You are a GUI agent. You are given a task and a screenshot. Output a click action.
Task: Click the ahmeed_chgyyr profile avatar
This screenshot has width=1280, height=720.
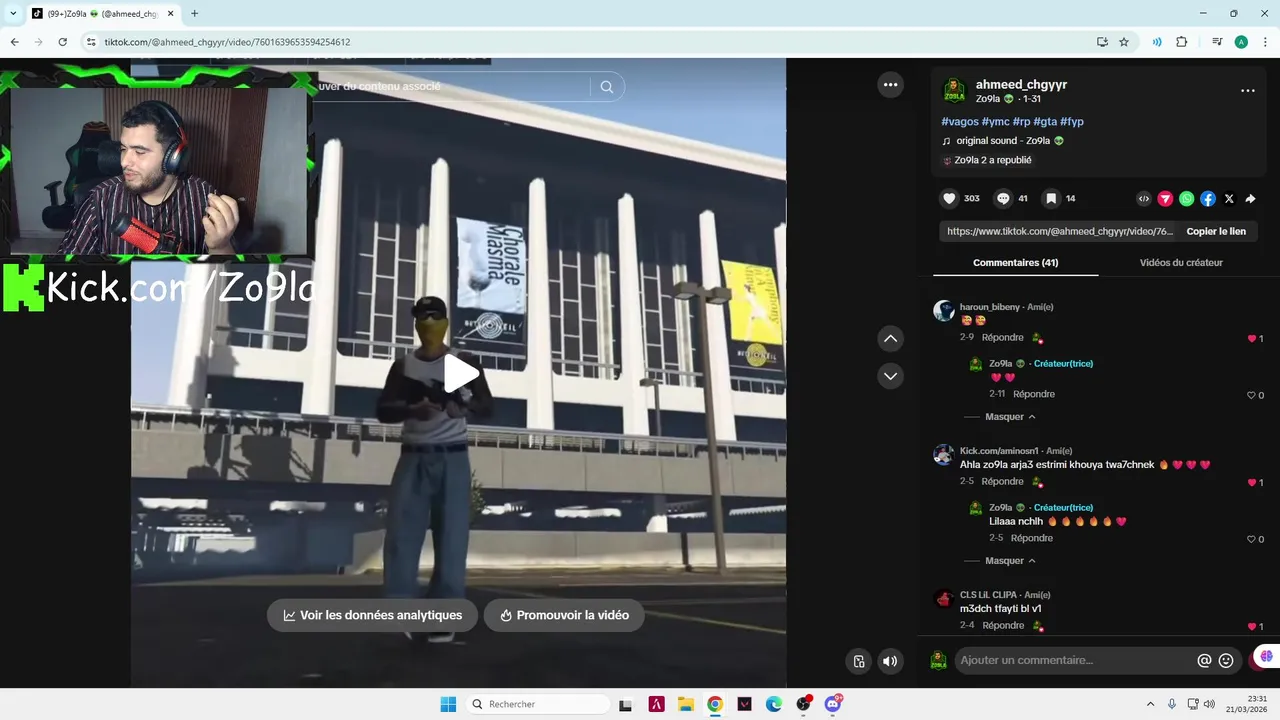pos(955,91)
